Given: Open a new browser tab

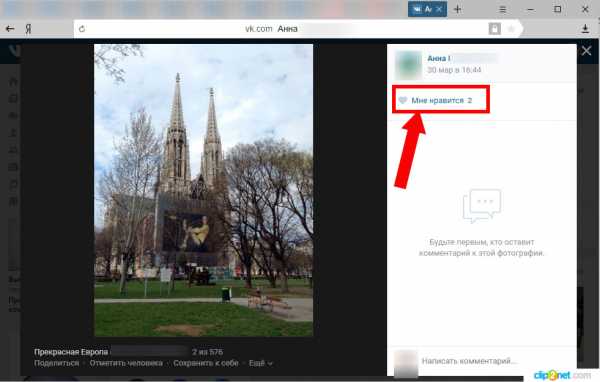Looking at the screenshot, I should coord(458,9).
